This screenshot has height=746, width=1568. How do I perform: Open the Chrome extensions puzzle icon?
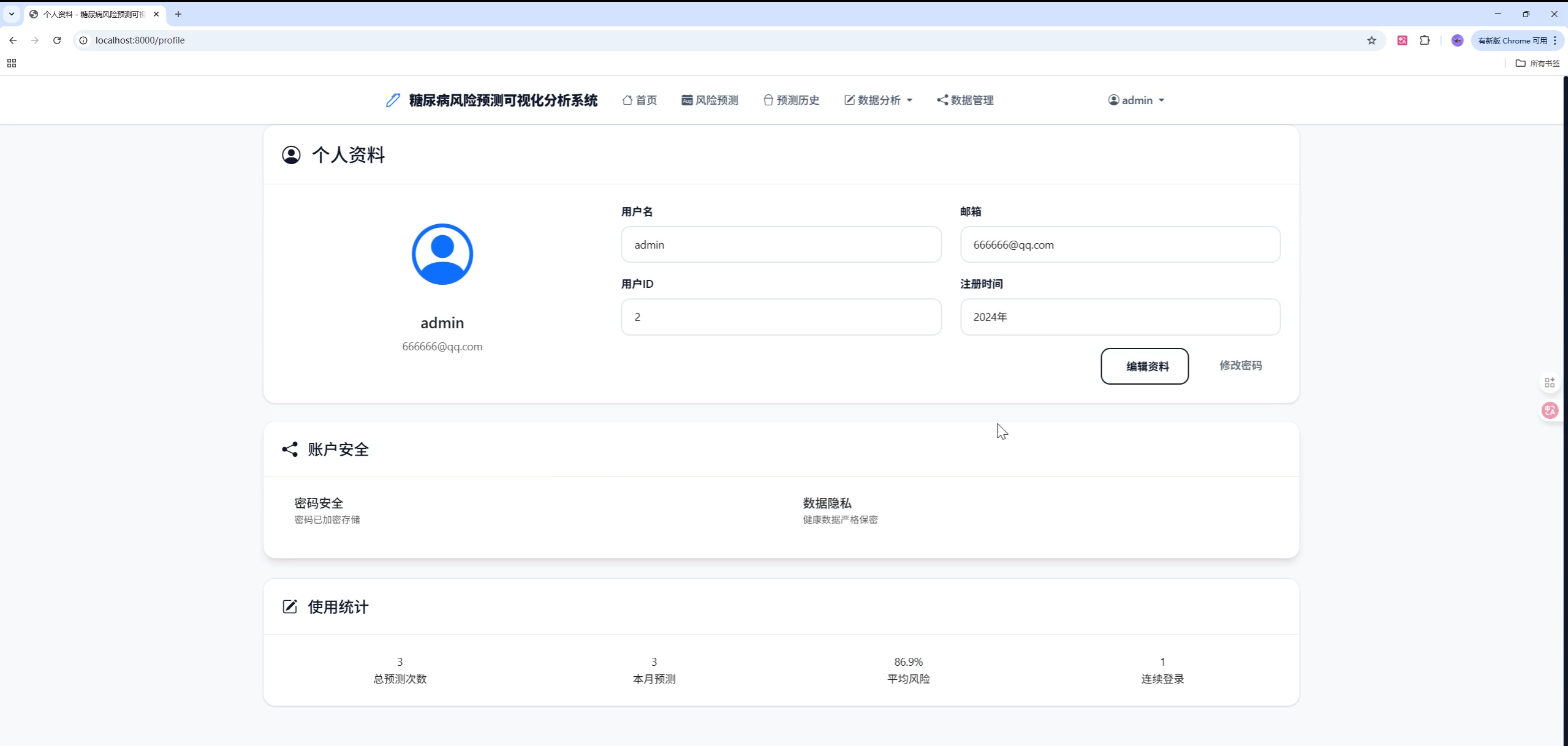point(1425,40)
